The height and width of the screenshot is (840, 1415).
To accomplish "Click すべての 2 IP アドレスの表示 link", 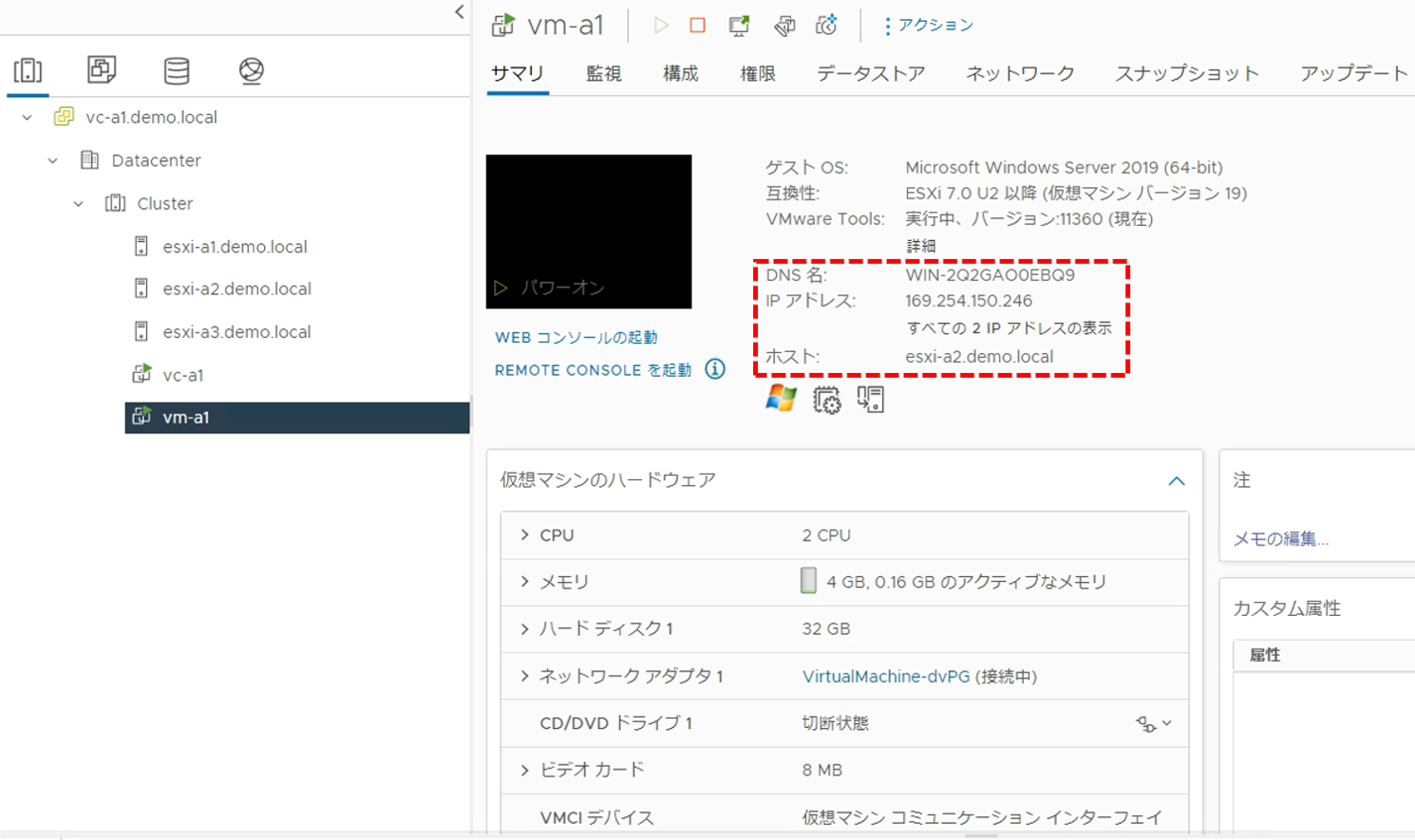I will 1009,328.
